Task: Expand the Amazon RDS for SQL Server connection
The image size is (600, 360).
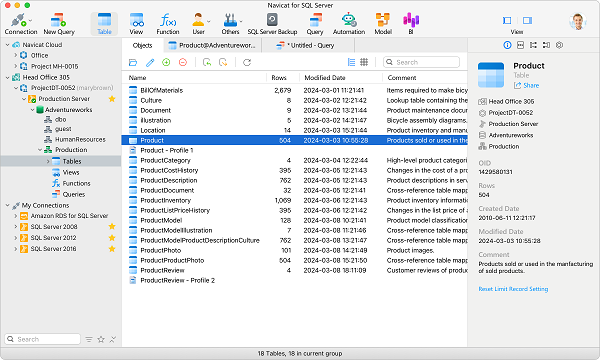Action: point(15,216)
